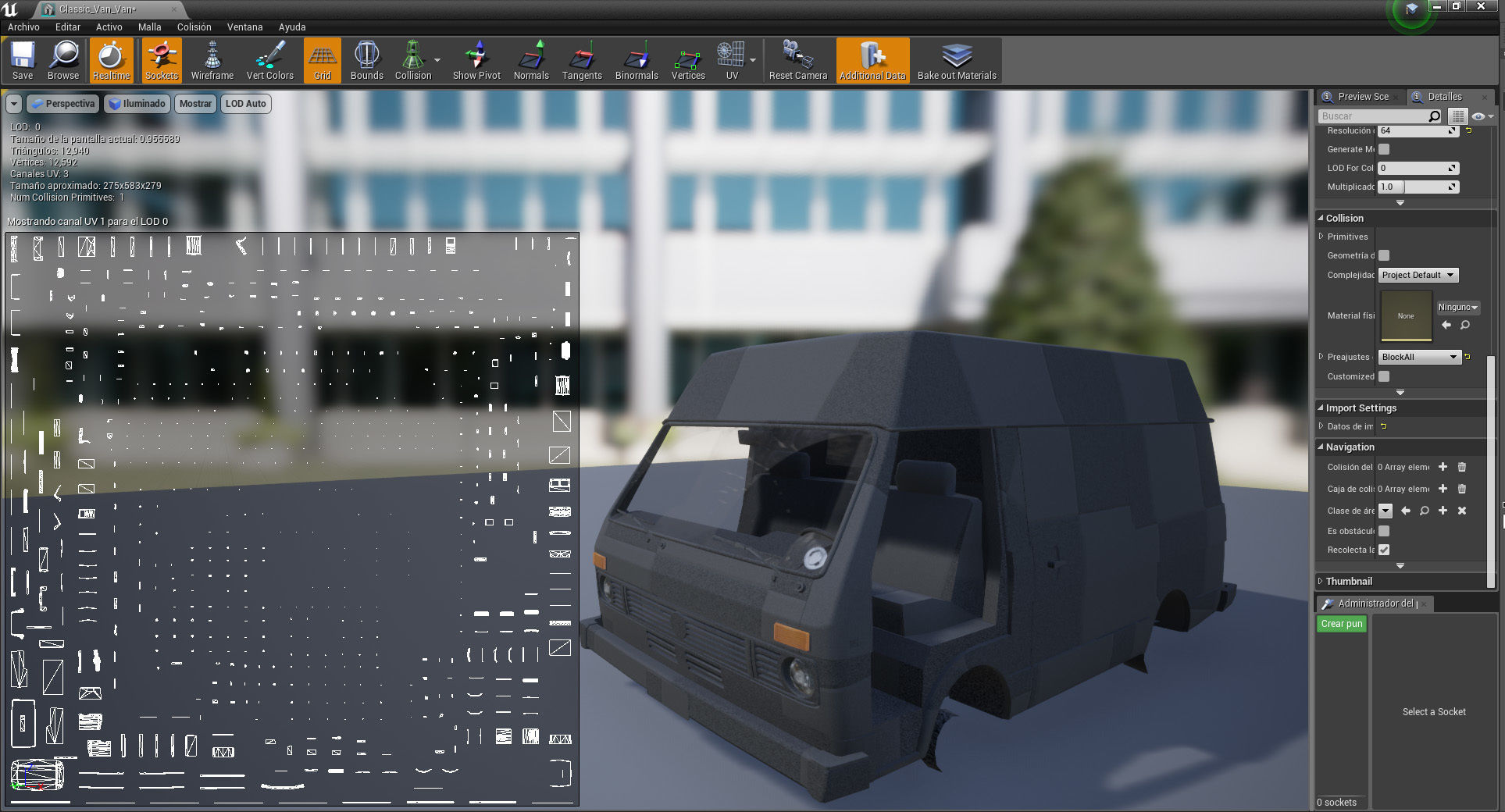Open the Editar menu
The width and height of the screenshot is (1505, 812).
coord(68,27)
